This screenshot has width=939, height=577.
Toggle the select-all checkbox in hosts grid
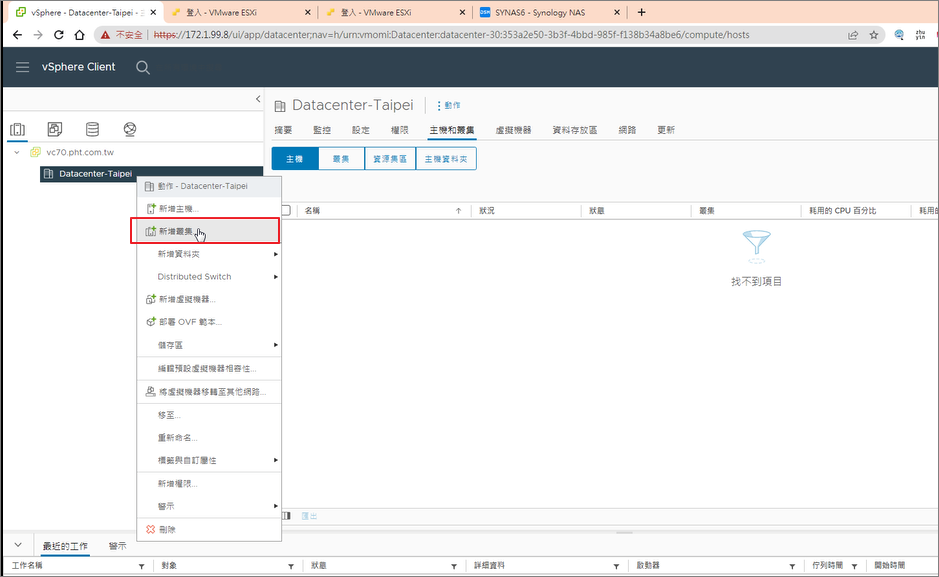tap(286, 211)
